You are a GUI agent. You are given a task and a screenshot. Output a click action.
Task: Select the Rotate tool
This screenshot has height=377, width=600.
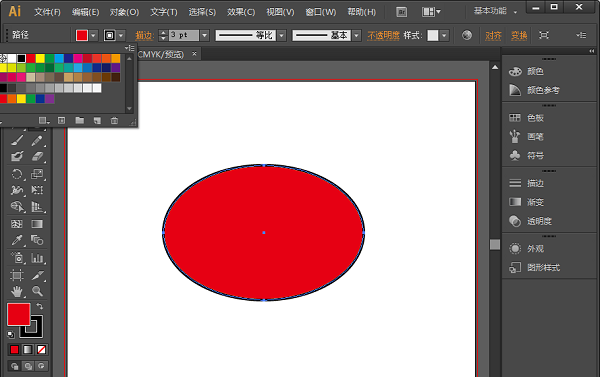click(17, 174)
